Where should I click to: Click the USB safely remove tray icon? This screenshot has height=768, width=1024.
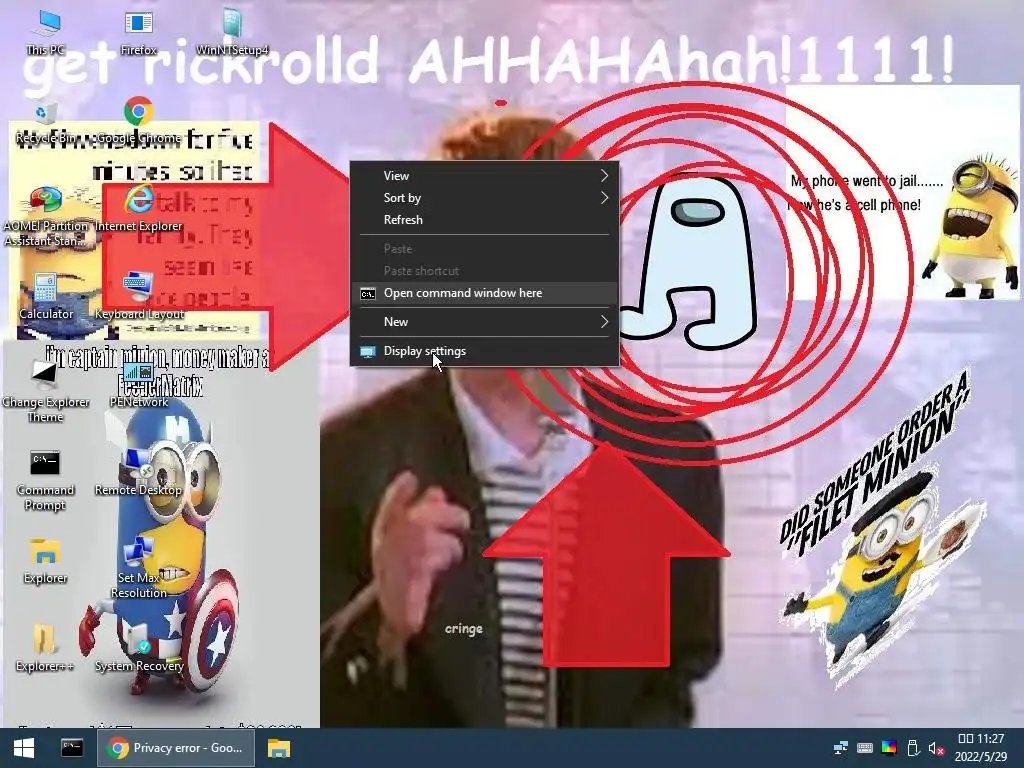(x=913, y=748)
